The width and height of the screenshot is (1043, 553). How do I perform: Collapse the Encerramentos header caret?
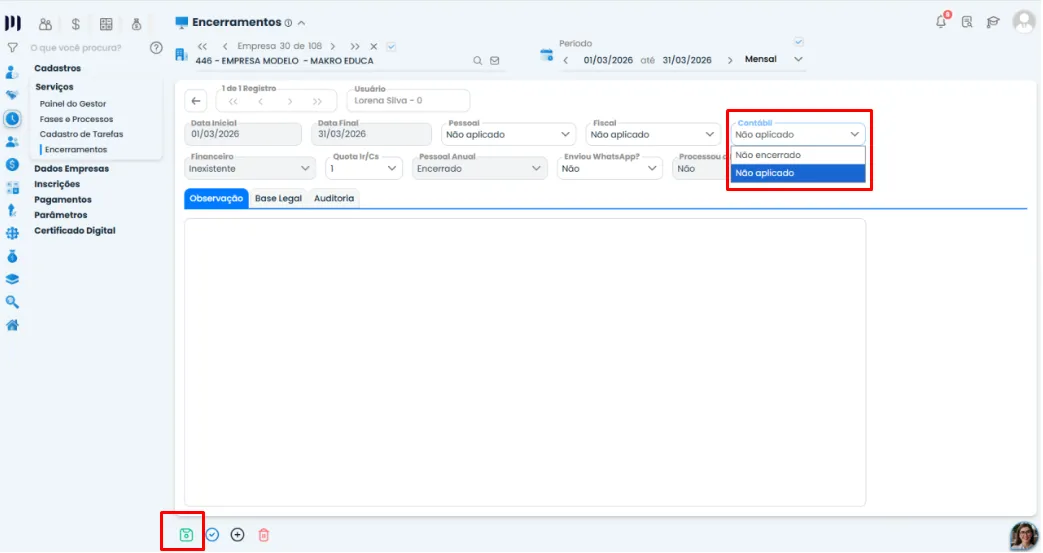click(302, 23)
